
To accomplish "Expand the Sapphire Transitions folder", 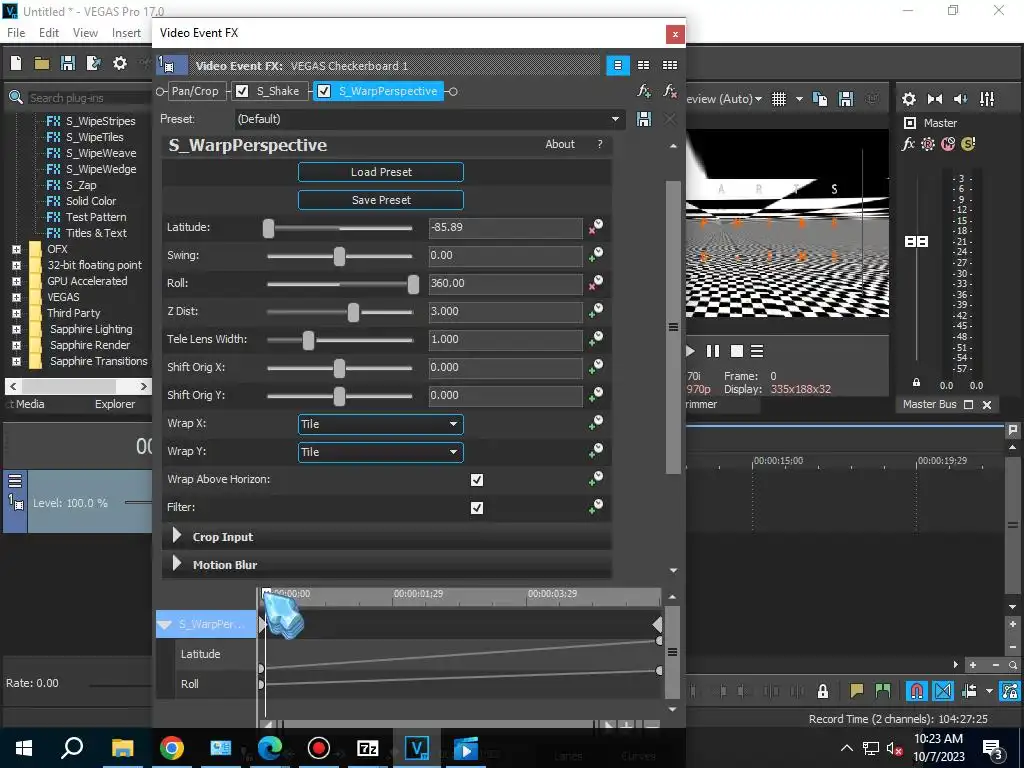I will click(16, 361).
